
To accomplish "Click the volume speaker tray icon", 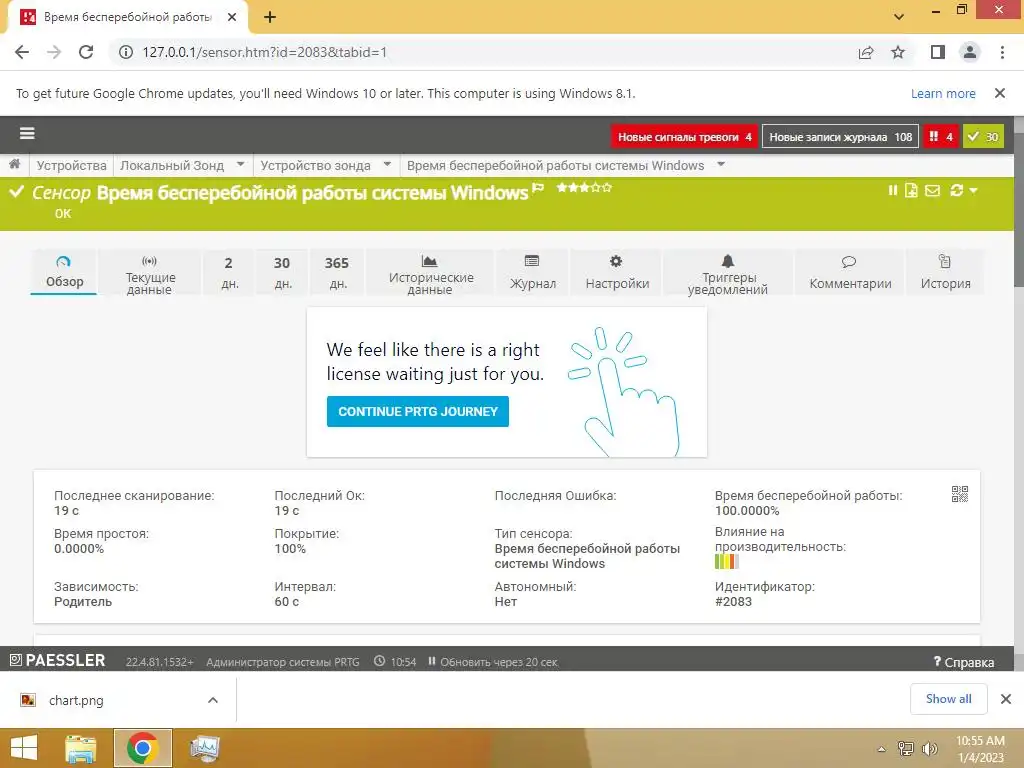I will pos(929,749).
